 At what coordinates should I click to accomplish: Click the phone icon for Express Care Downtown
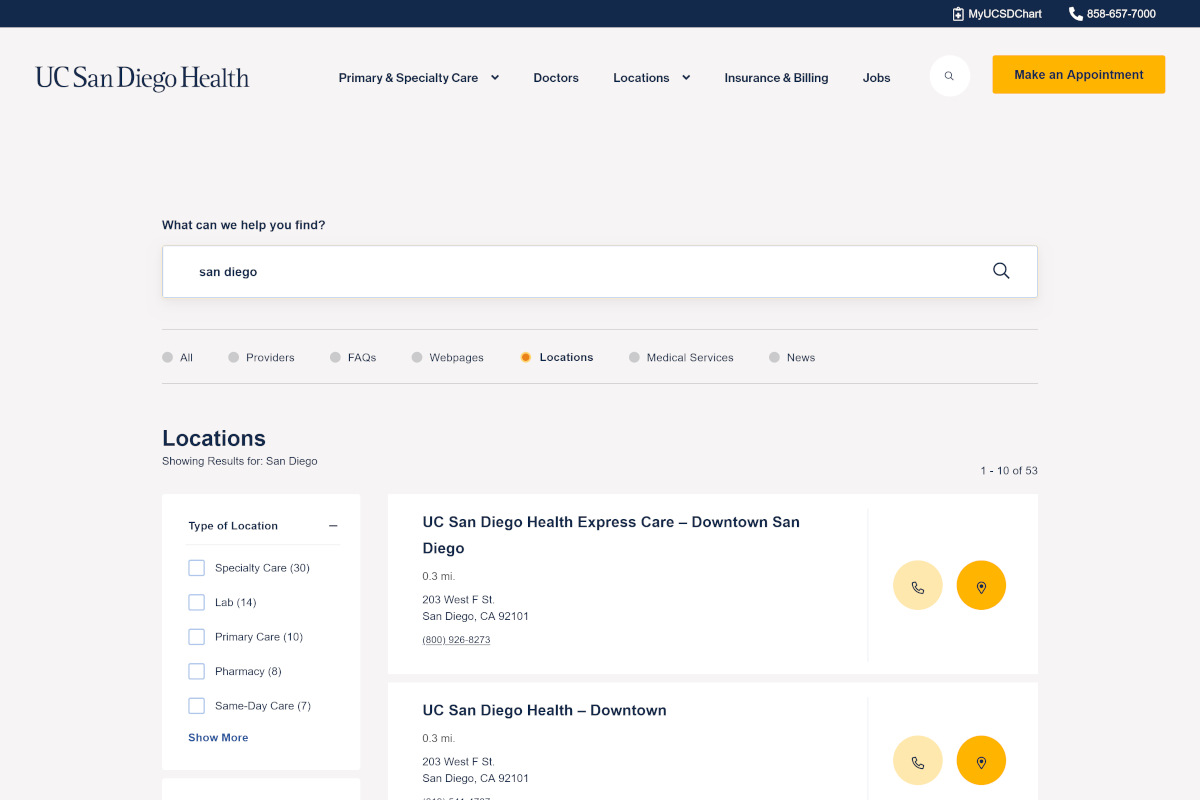[x=917, y=585]
